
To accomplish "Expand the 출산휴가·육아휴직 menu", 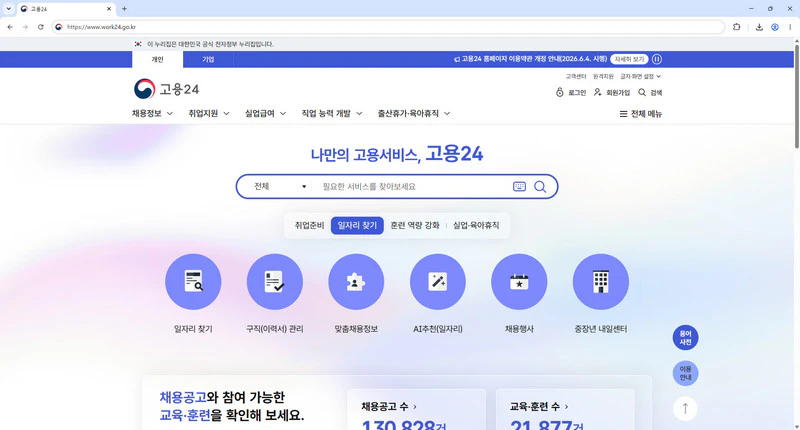I will point(414,113).
